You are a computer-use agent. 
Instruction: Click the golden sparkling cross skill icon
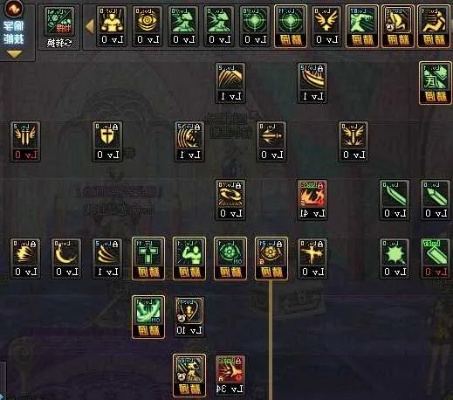coord(312,258)
